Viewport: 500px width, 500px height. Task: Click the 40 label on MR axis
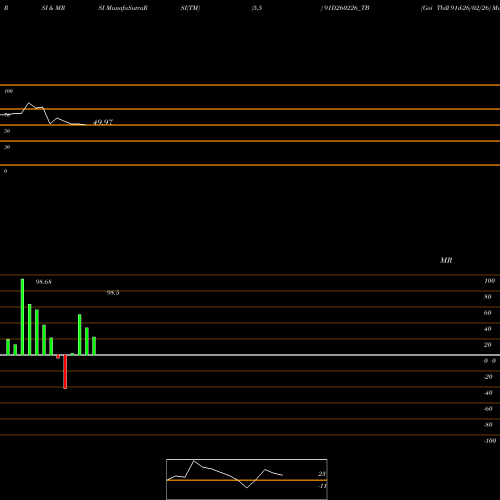[487, 329]
